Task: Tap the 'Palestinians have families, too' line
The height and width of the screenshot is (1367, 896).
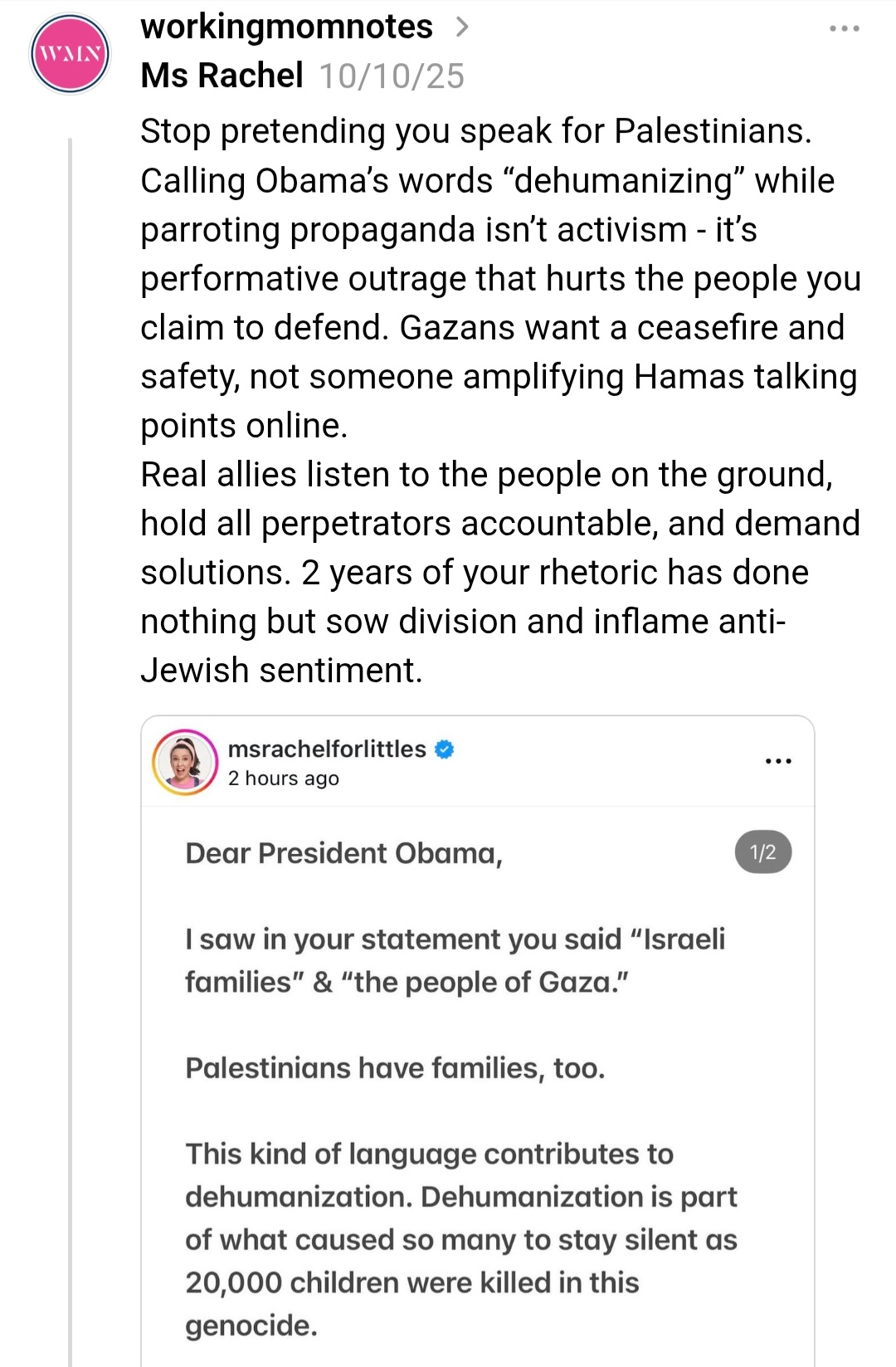Action: tap(395, 1068)
